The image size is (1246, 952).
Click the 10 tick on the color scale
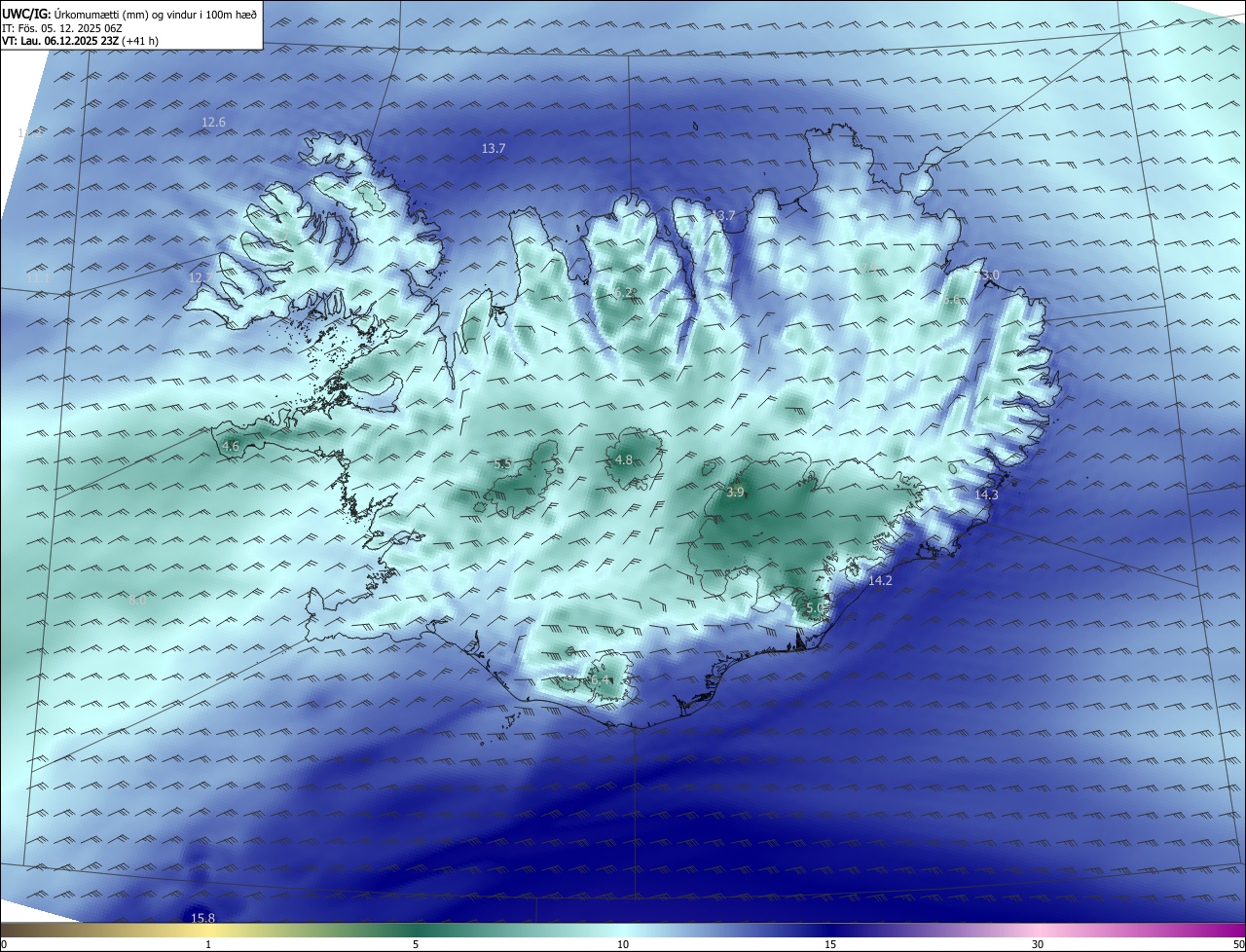pyautogui.click(x=623, y=945)
